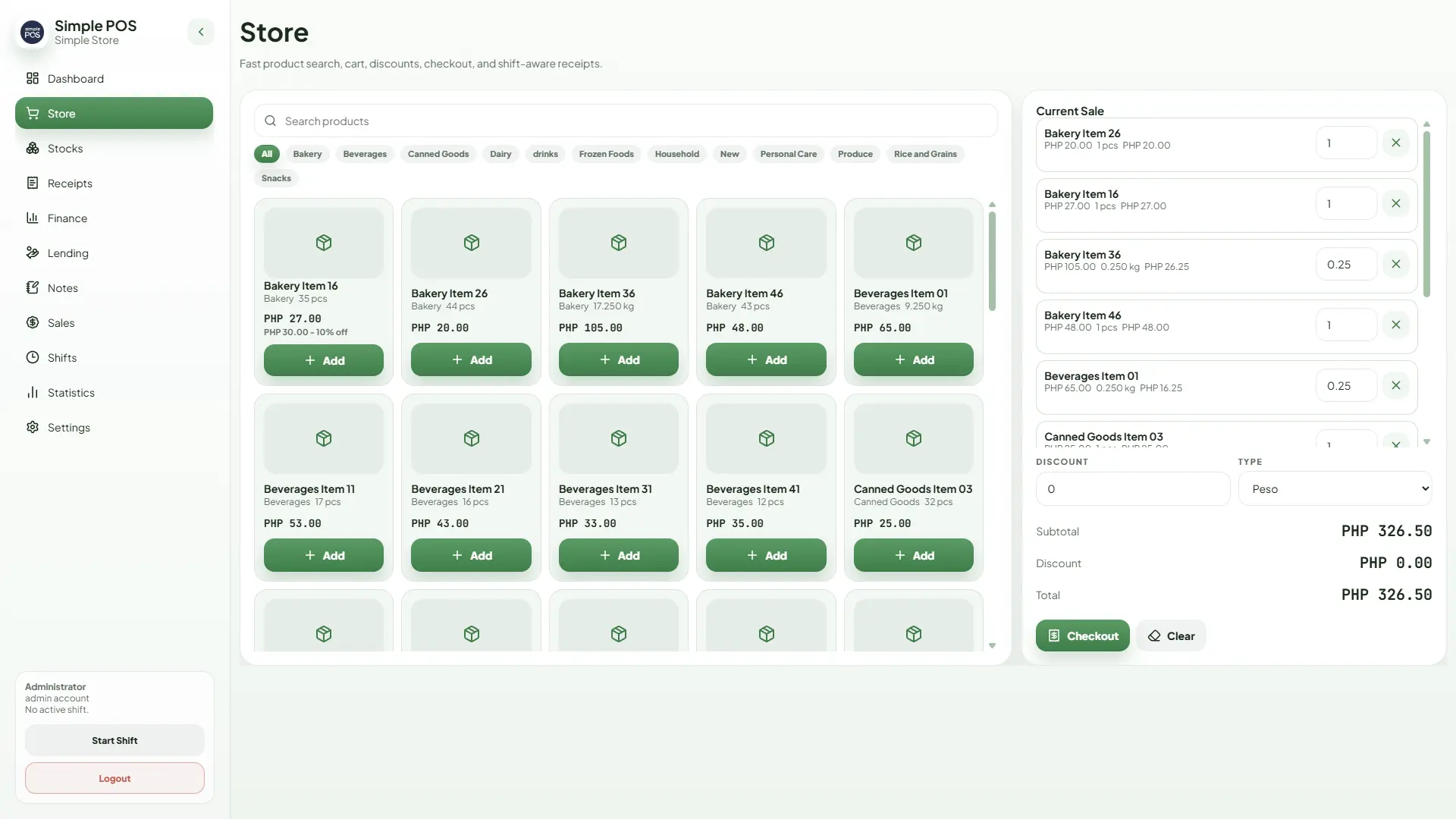The height and width of the screenshot is (819, 1456).
Task: Filter products by Produce
Action: click(x=855, y=154)
